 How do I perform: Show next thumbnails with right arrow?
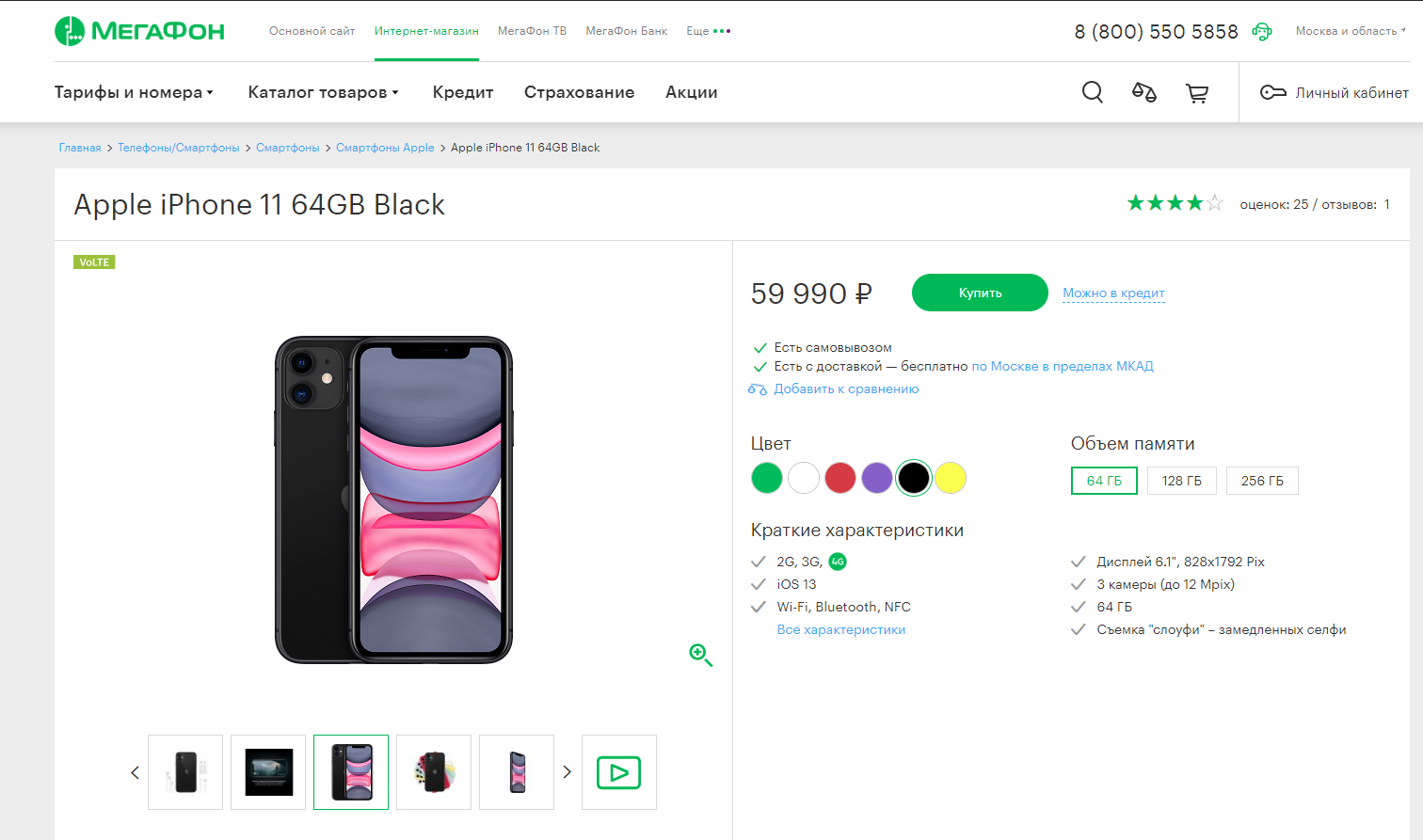[x=567, y=772]
